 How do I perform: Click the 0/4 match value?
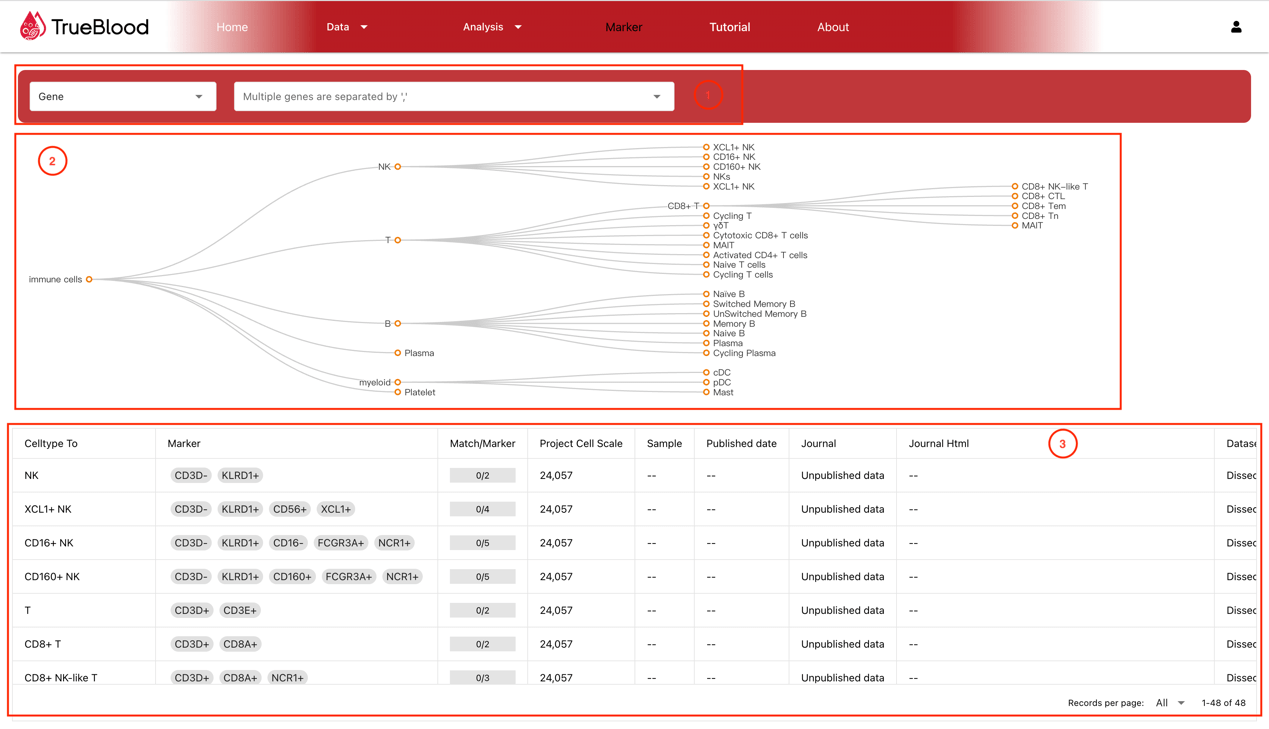point(482,509)
